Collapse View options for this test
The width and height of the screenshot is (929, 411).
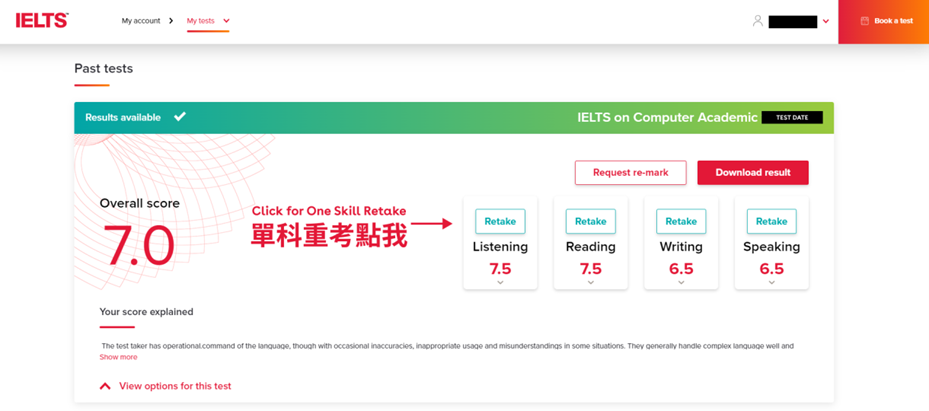(x=105, y=386)
